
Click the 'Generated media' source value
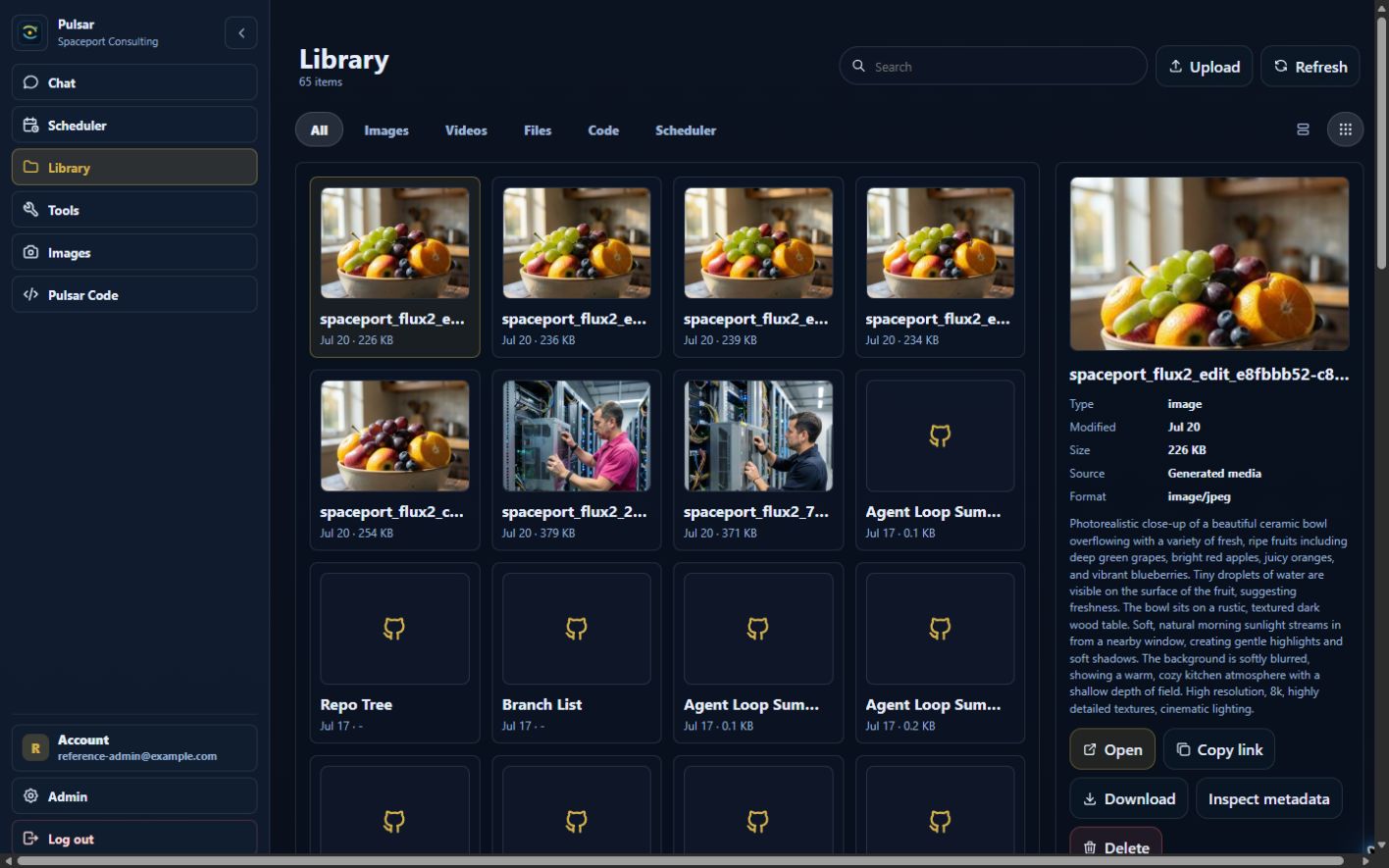click(1214, 473)
